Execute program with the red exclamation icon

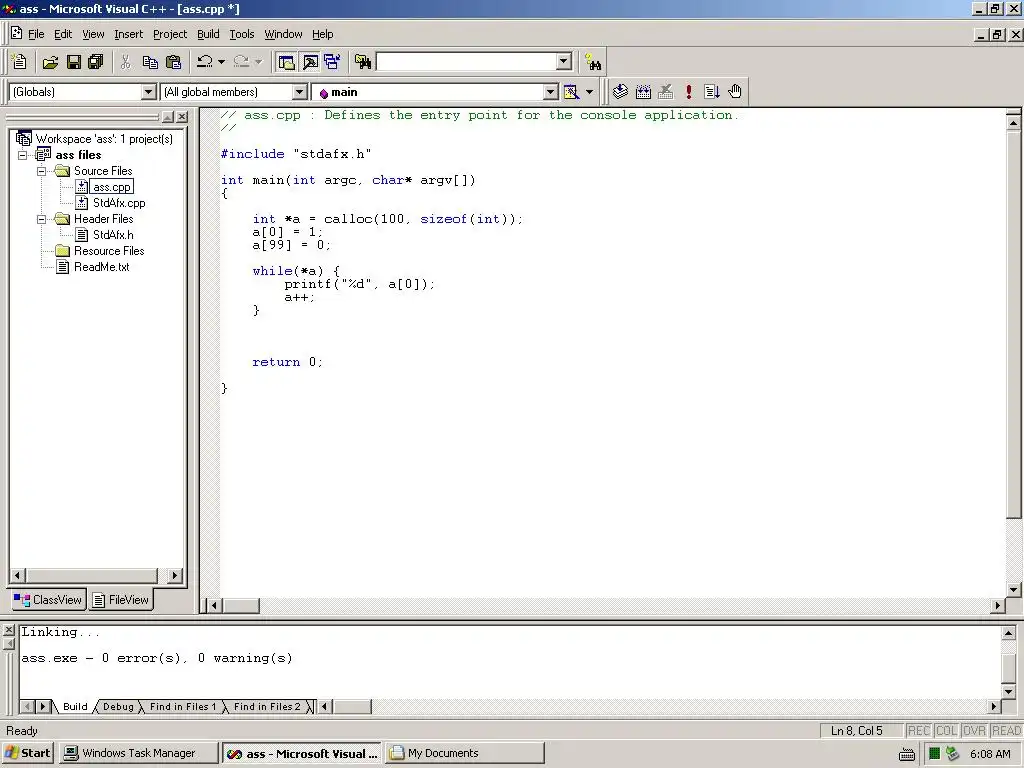[x=689, y=92]
